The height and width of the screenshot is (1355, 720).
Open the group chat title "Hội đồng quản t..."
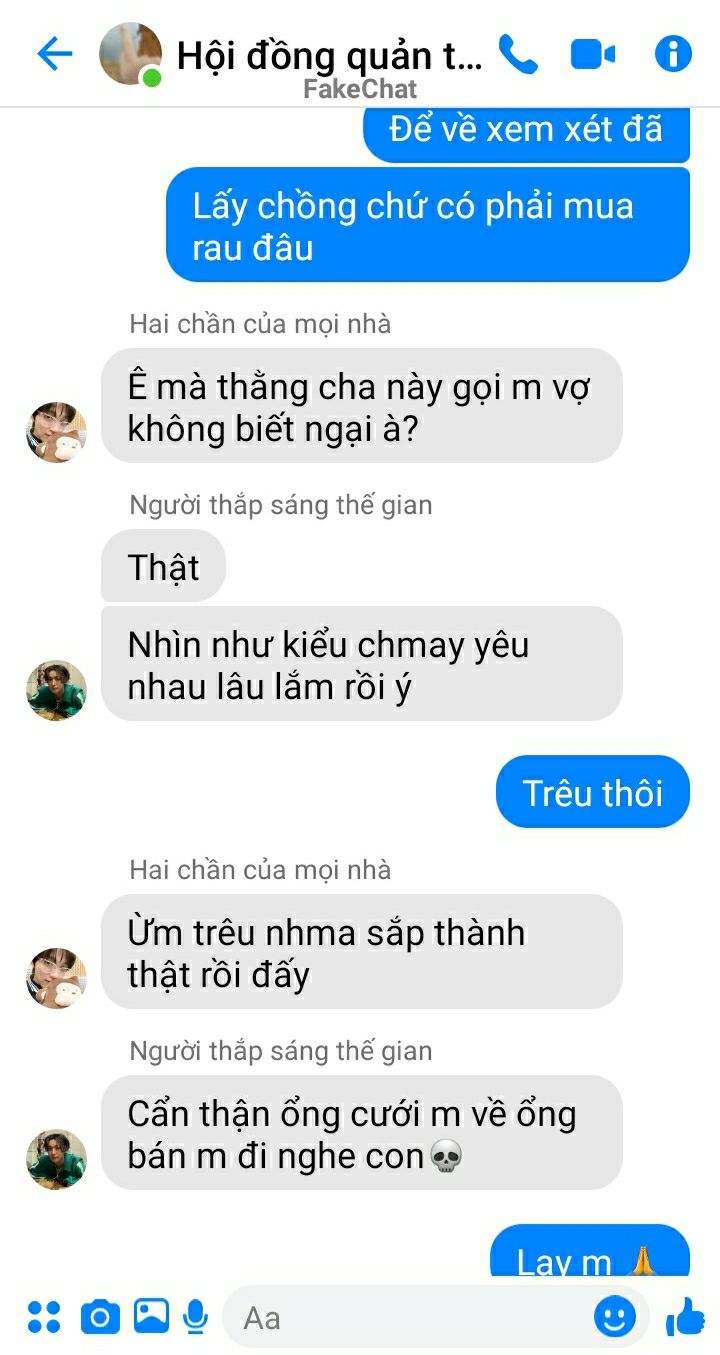[329, 55]
